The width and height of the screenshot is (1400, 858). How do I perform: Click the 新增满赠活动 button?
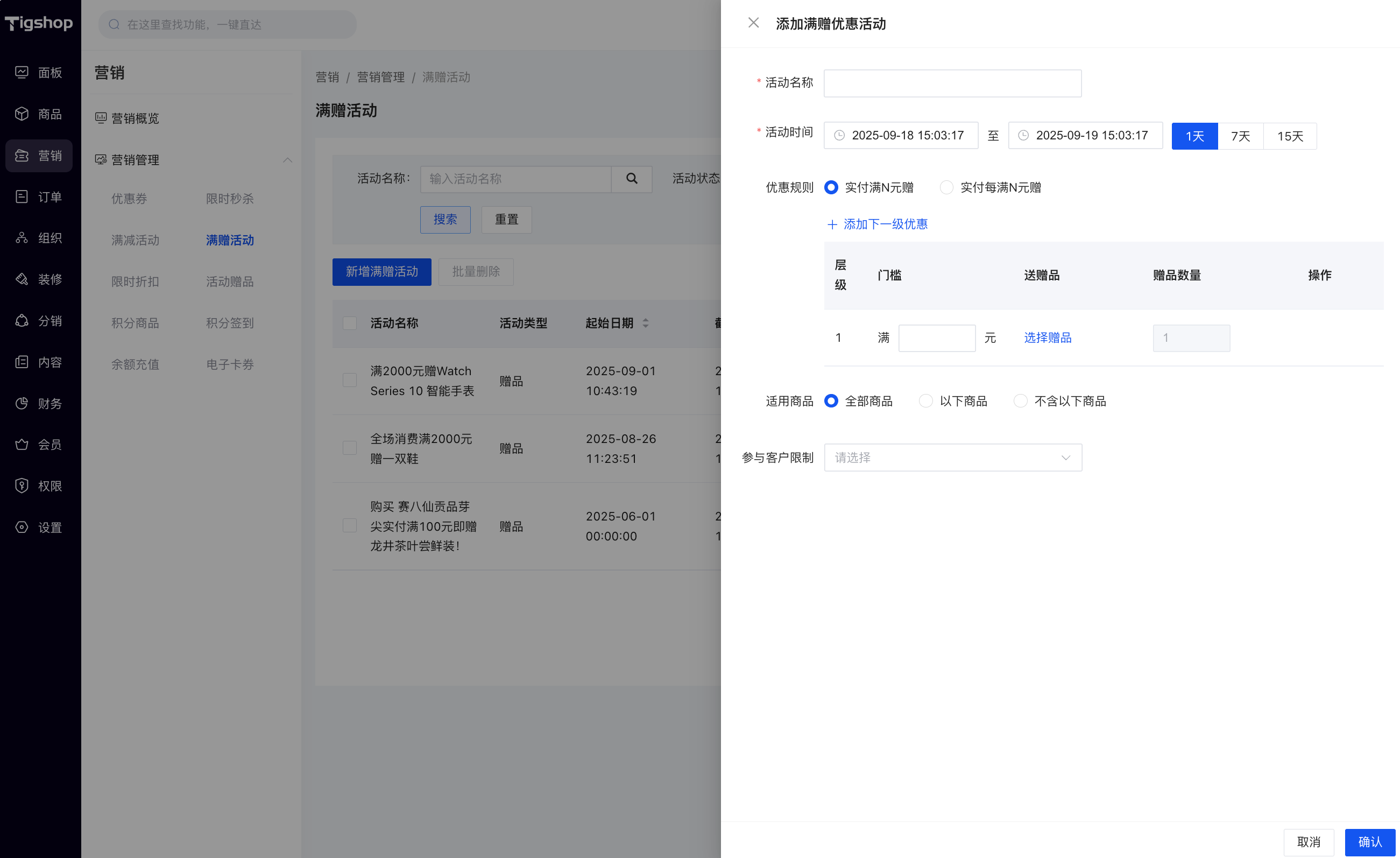pyautogui.click(x=382, y=272)
